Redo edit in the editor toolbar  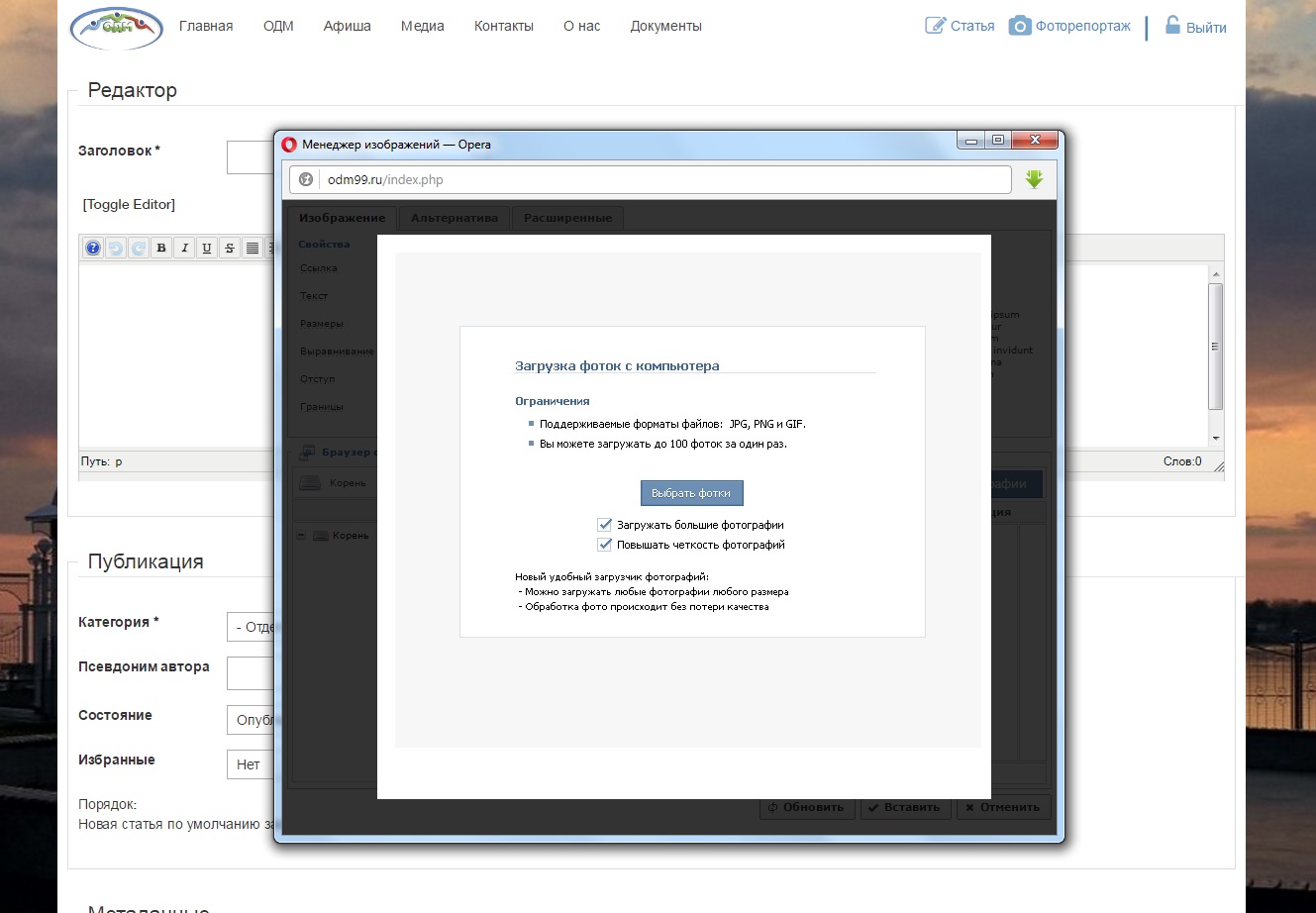[x=139, y=249]
